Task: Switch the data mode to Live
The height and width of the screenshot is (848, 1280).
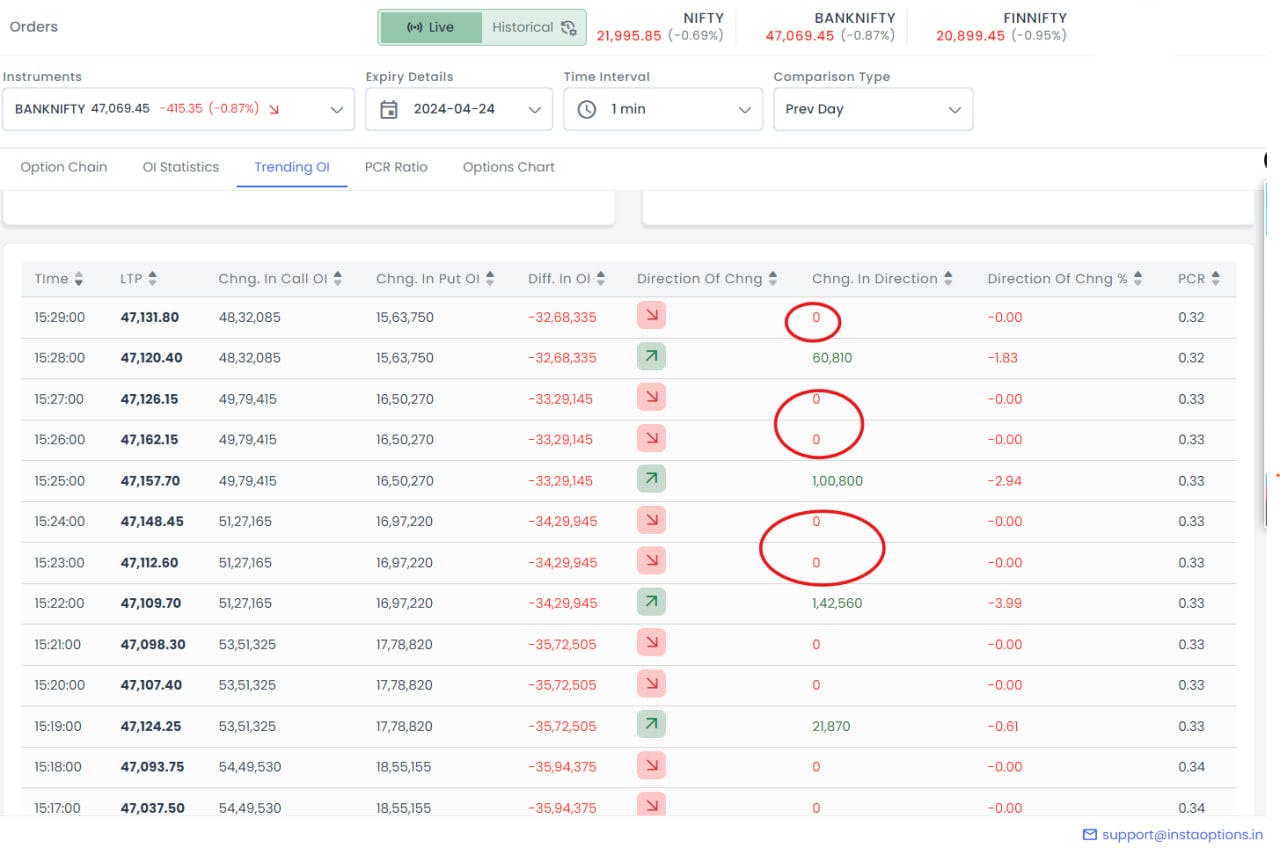Action: coord(431,27)
